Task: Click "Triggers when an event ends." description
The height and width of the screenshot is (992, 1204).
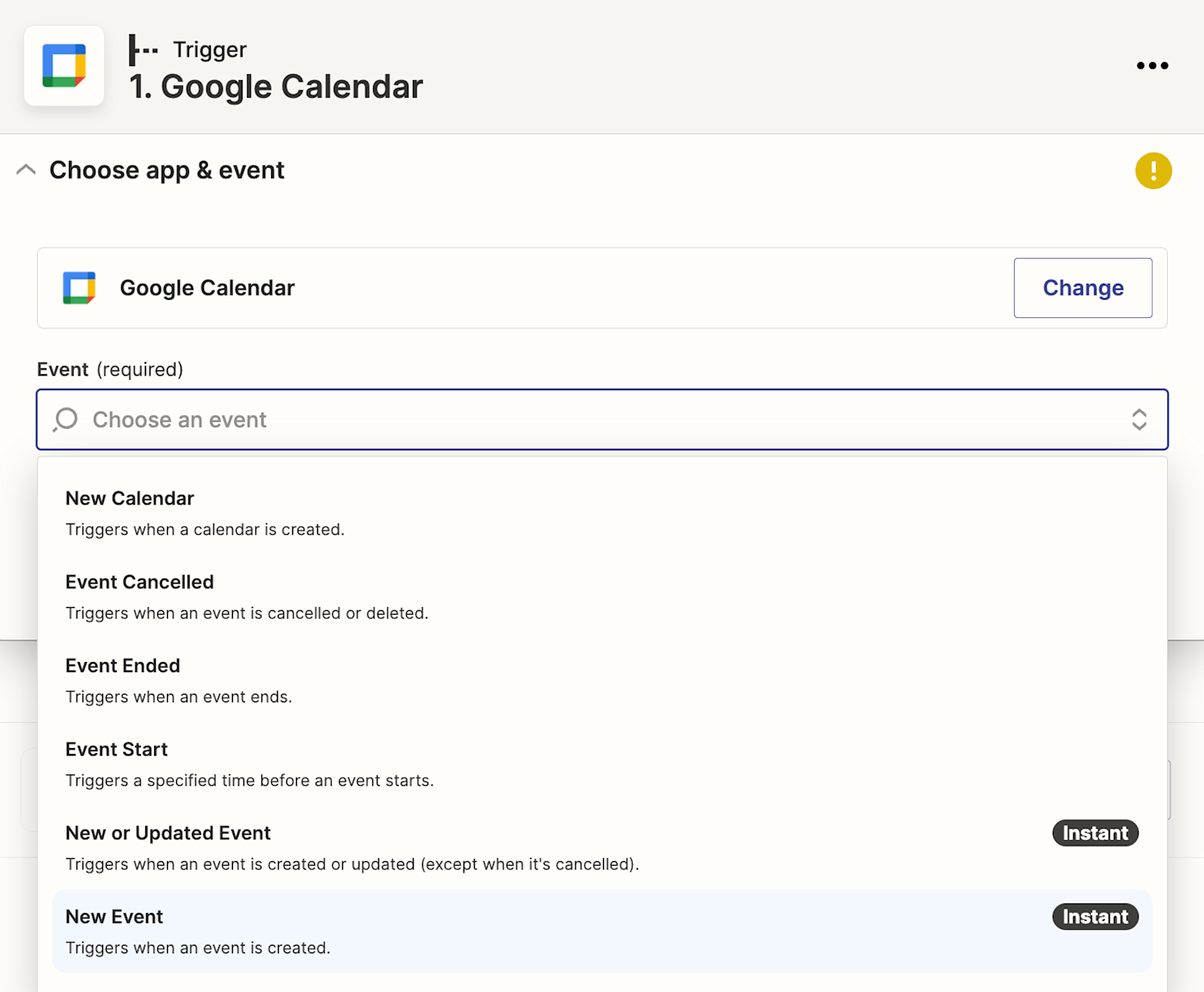Action: point(179,697)
